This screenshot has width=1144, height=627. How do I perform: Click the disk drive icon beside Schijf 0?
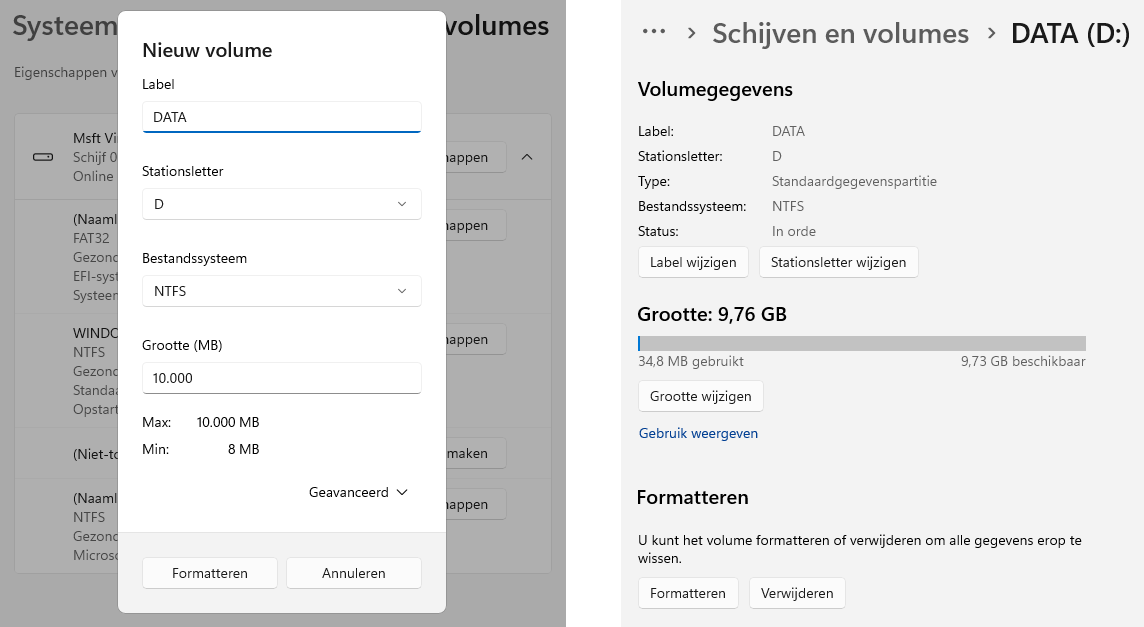click(x=43, y=157)
